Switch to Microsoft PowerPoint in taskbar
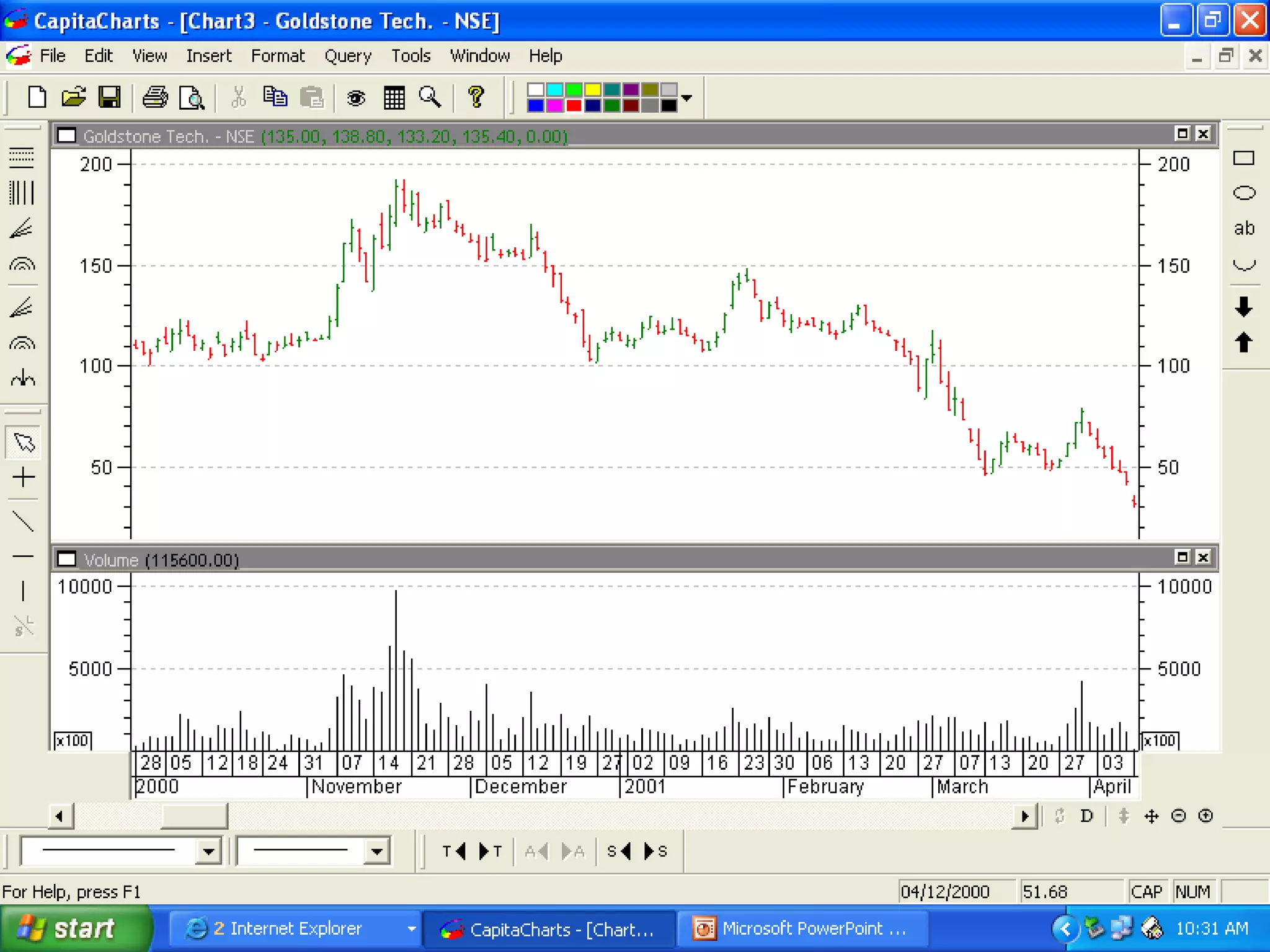1270x952 pixels. 802,928
